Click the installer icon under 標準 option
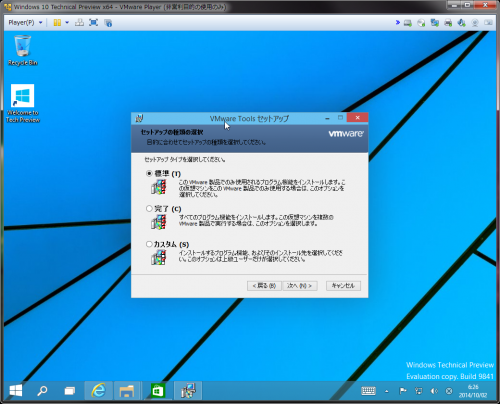 coord(159,187)
